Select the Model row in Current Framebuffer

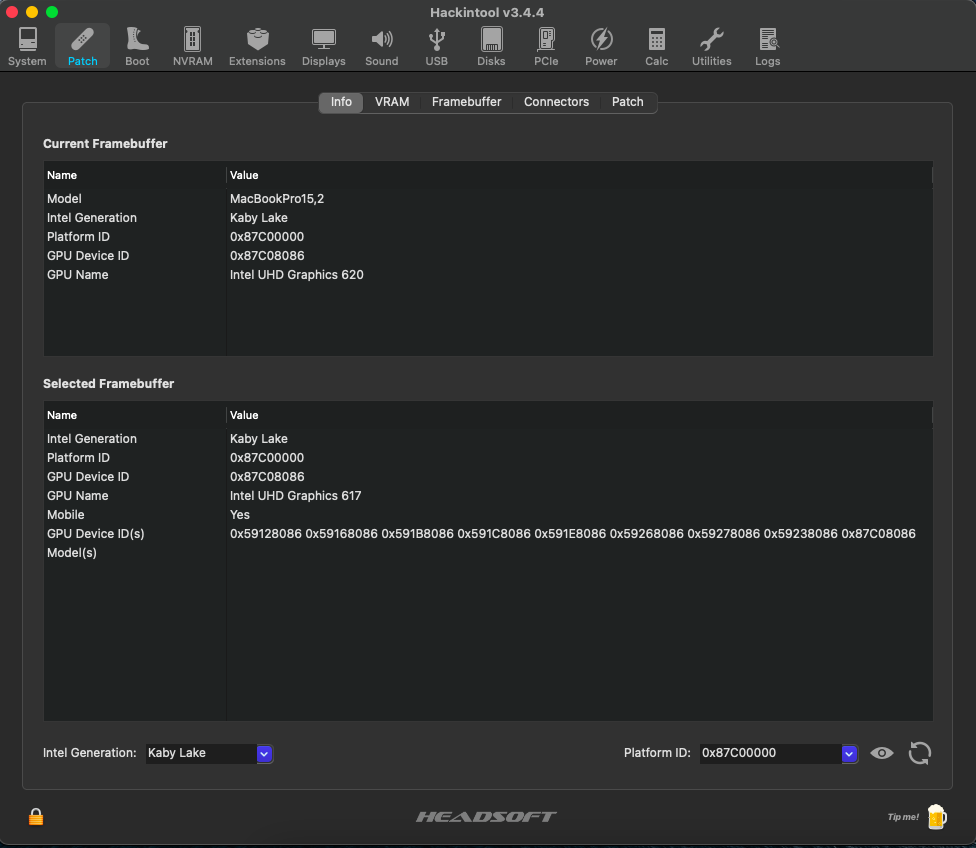(x=488, y=199)
